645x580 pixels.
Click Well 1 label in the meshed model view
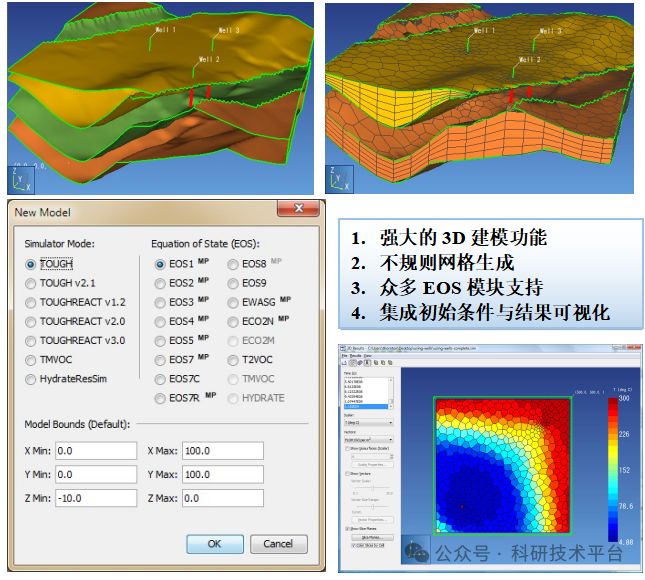pyautogui.click(x=485, y=30)
